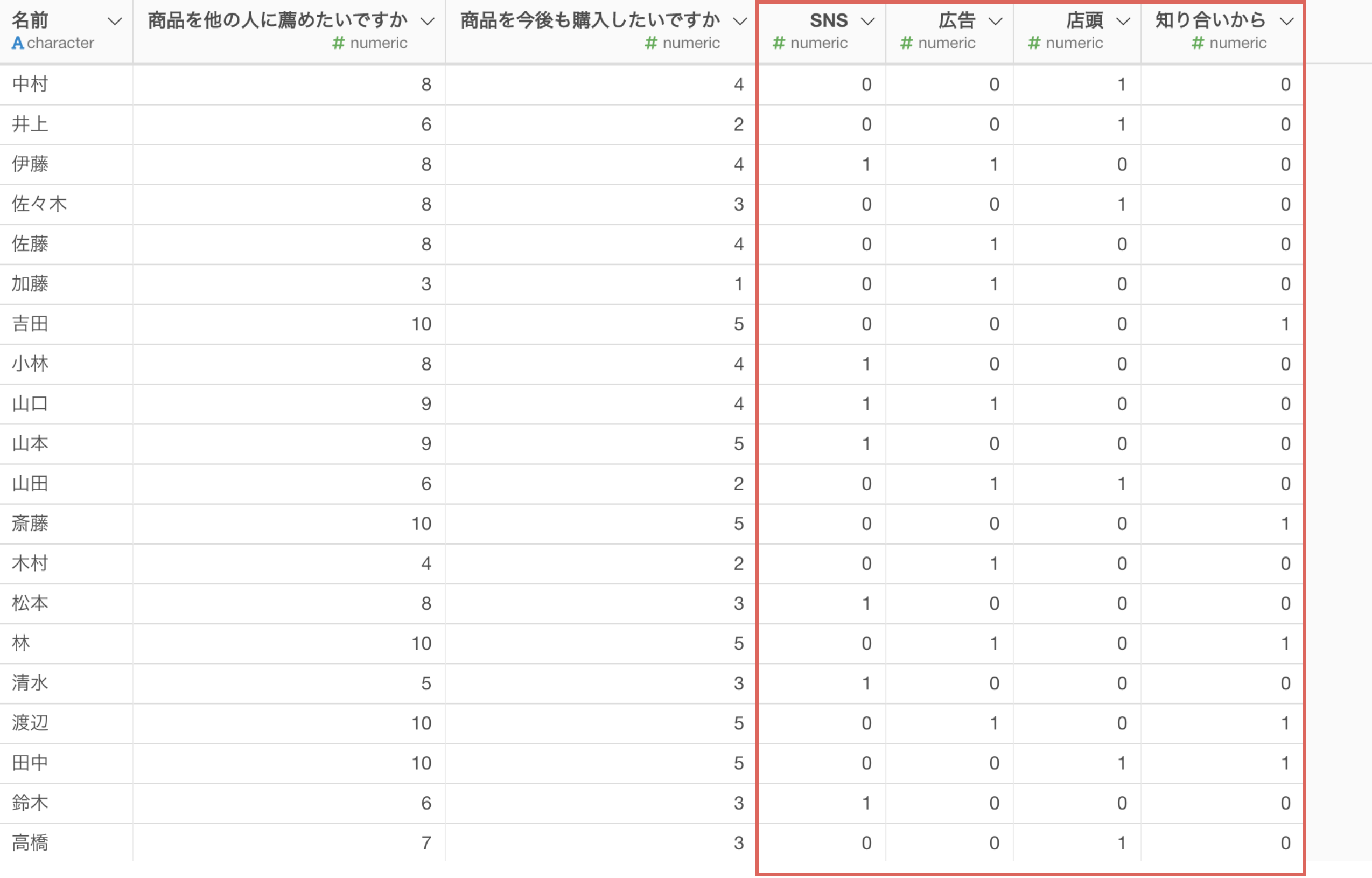Select the 商品を今後も購入したいですか header text

(x=590, y=20)
